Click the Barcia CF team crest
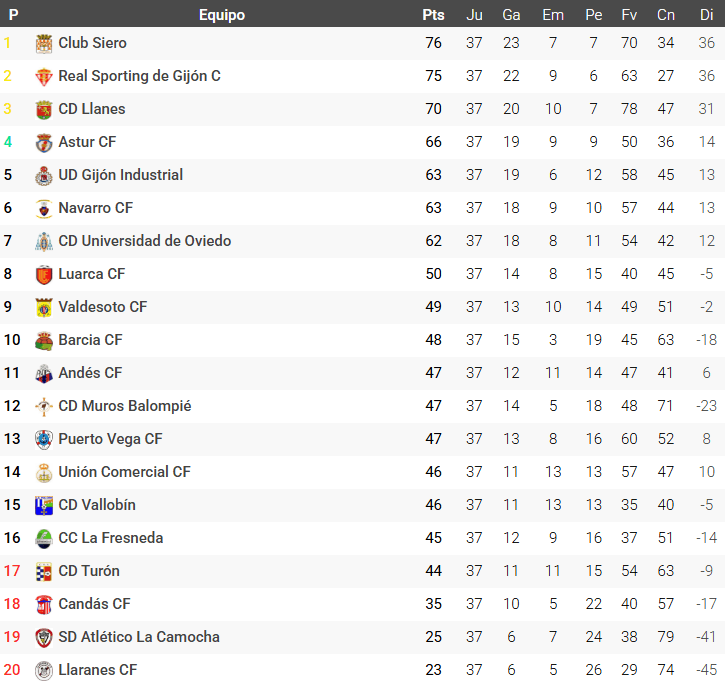The width and height of the screenshot is (725, 682). point(44,340)
